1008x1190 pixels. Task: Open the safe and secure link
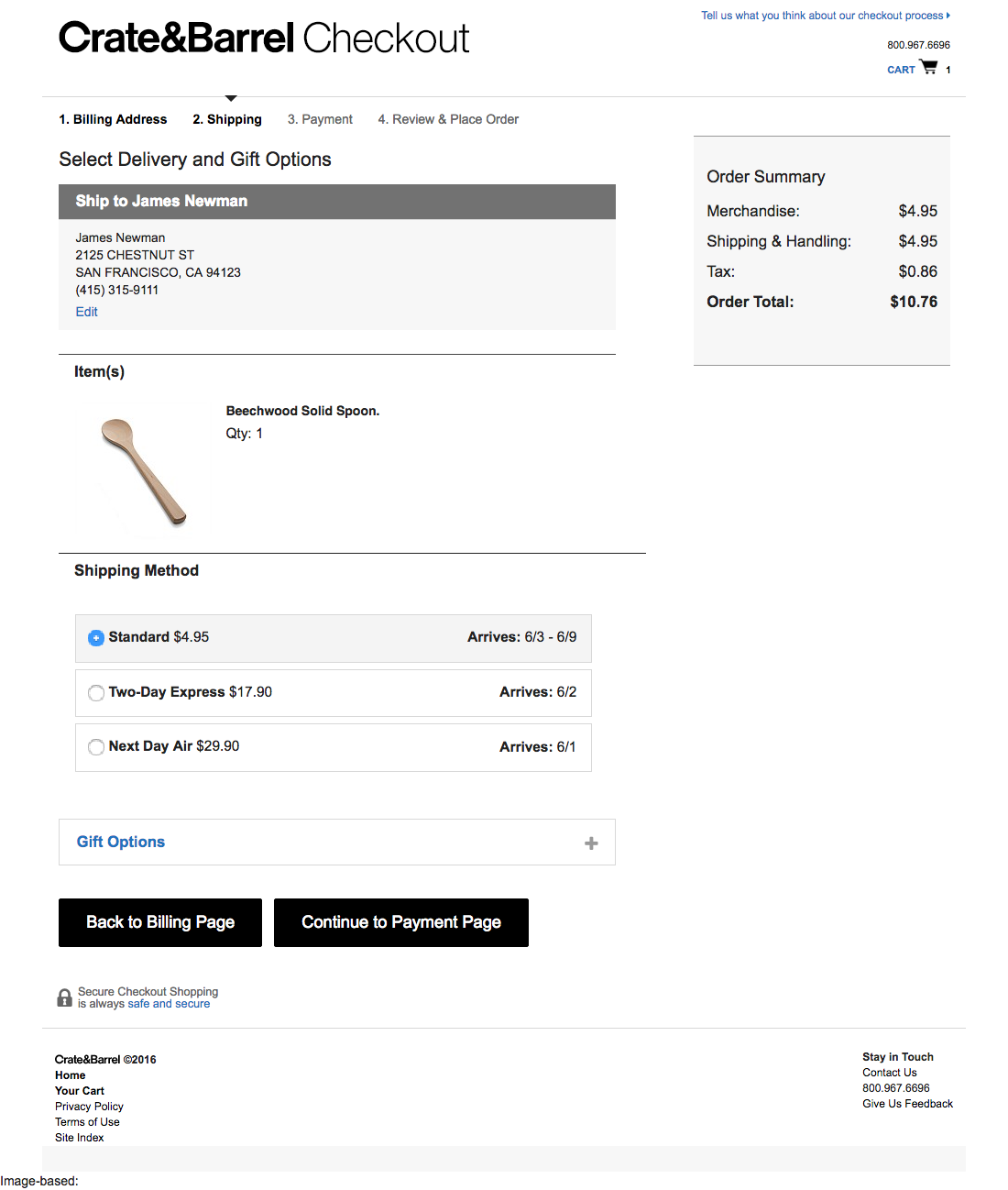[170, 1003]
